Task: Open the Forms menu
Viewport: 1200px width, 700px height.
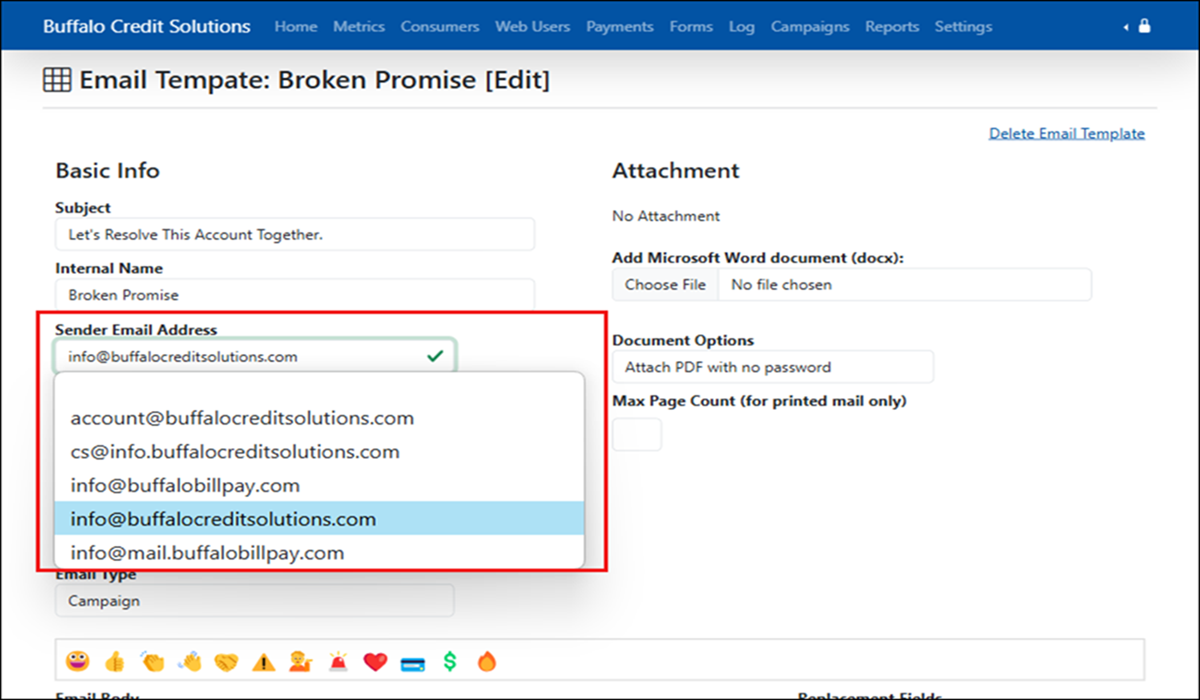Action: [691, 26]
